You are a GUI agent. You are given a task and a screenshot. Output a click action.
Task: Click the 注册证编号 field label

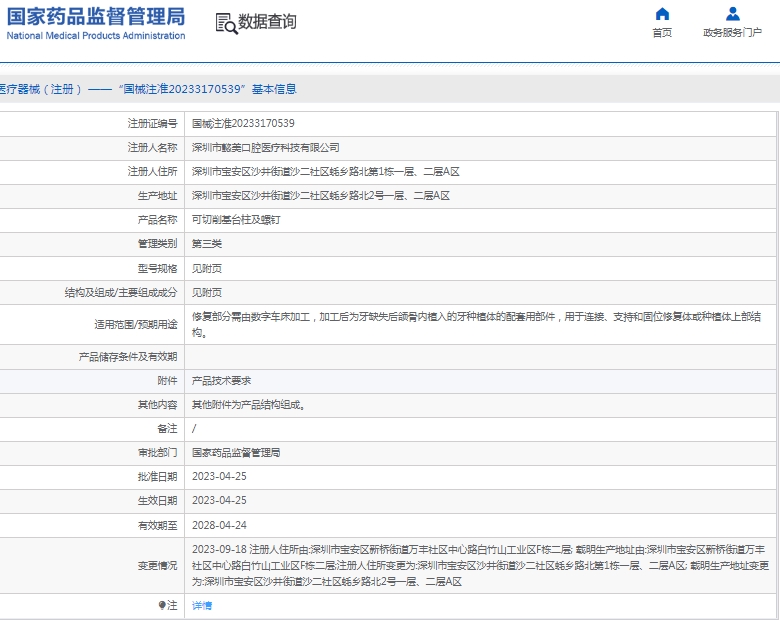click(152, 123)
